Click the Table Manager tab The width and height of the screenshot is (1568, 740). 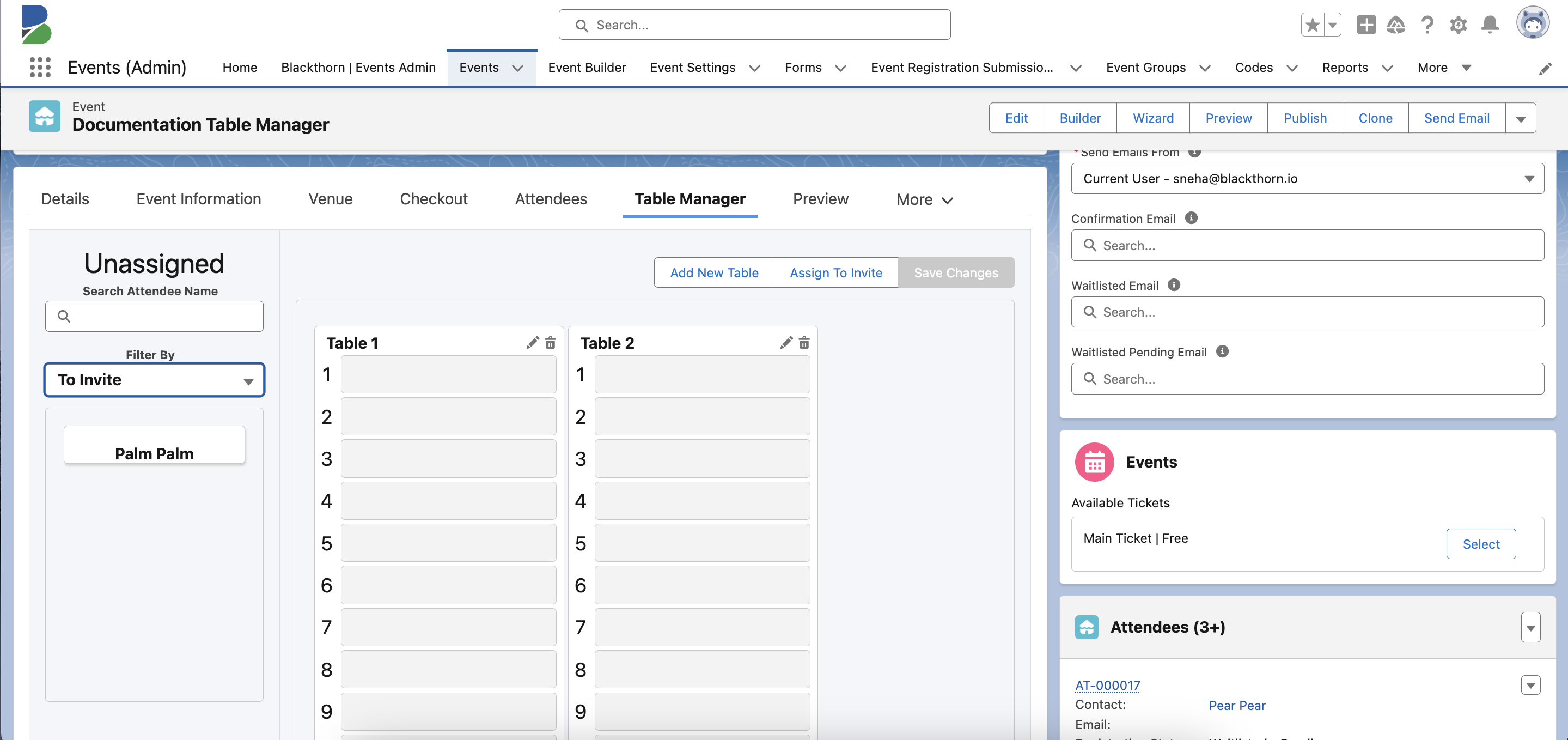690,198
